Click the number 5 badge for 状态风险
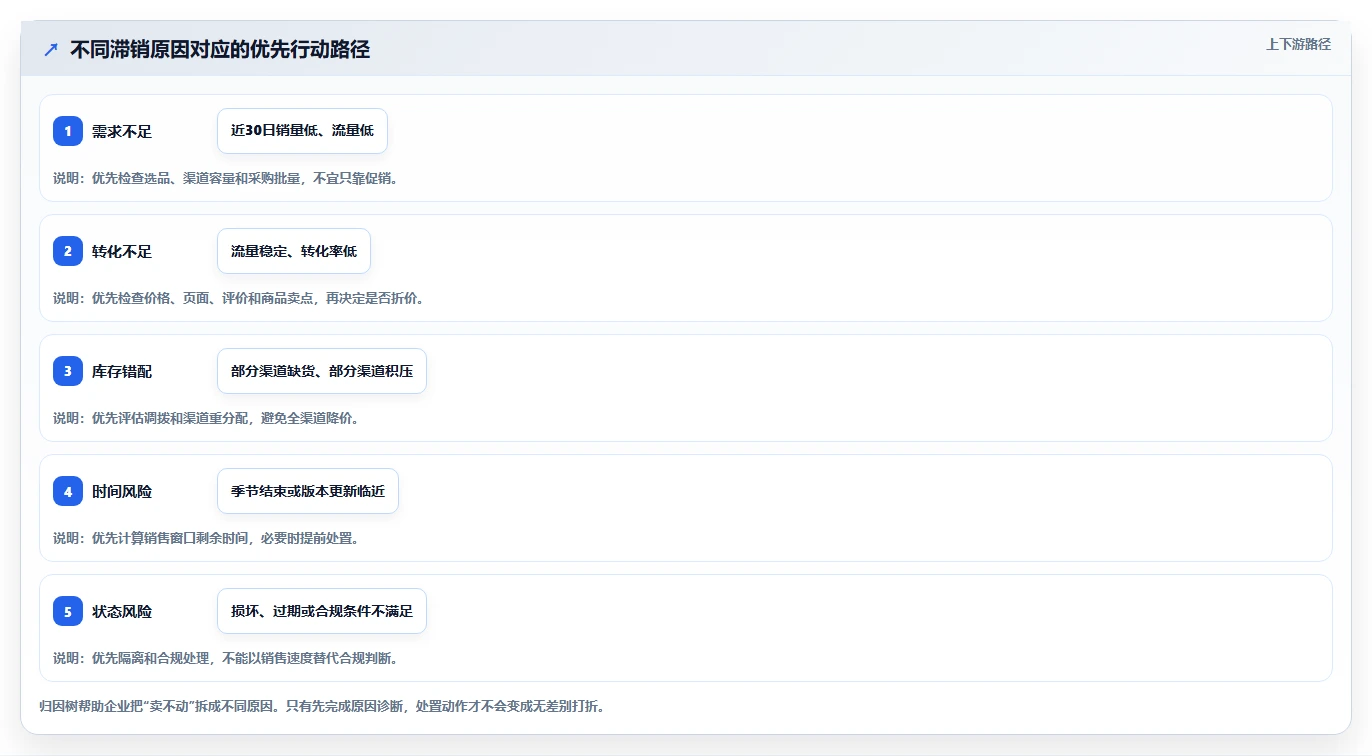Image resolution: width=1372 pixels, height=756 pixels. [68, 611]
